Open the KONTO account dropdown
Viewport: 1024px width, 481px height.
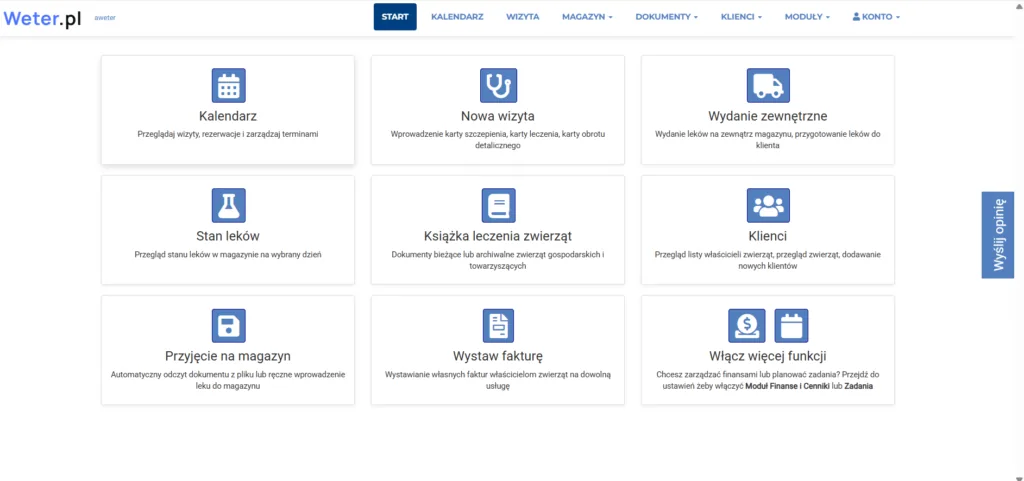[x=876, y=17]
